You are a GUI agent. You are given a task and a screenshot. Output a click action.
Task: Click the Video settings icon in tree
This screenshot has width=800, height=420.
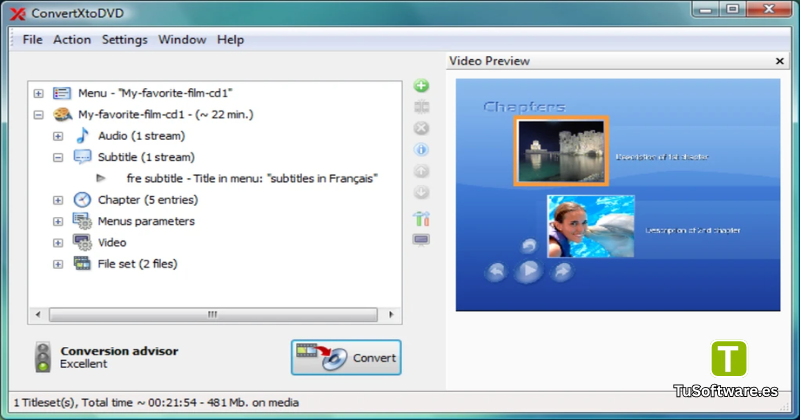[x=82, y=242]
